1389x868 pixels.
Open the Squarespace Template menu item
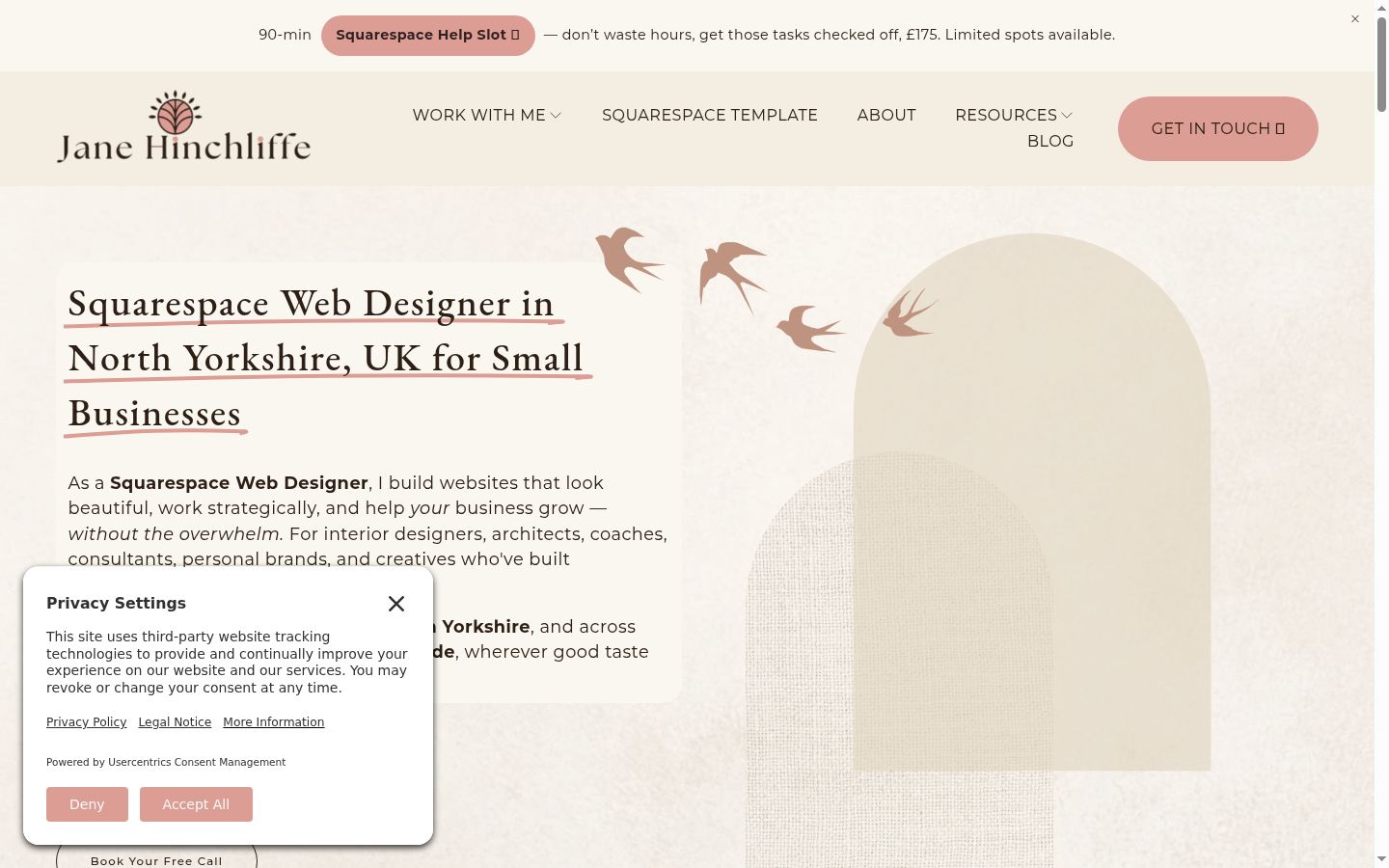(710, 115)
